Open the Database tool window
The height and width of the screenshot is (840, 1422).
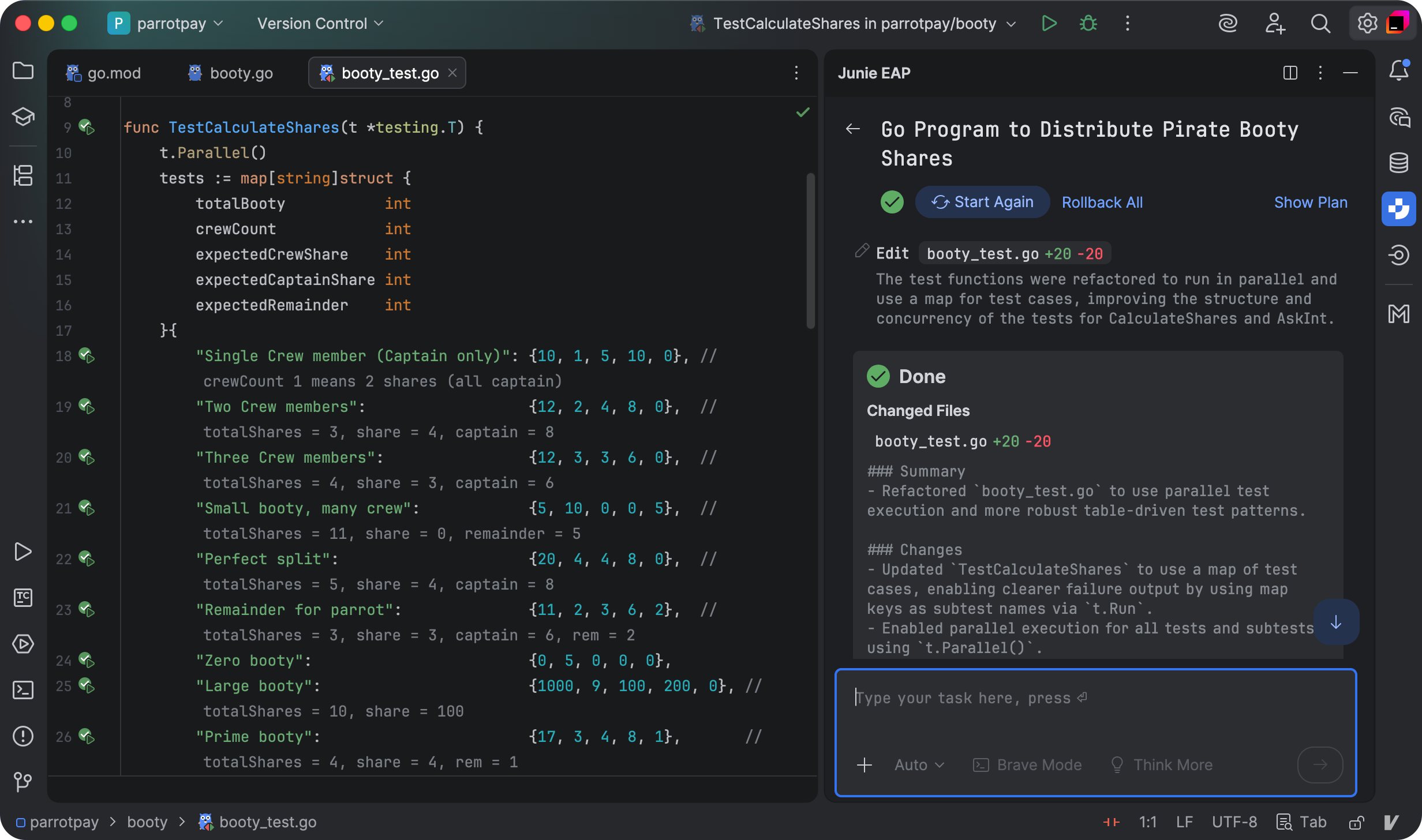click(1398, 163)
